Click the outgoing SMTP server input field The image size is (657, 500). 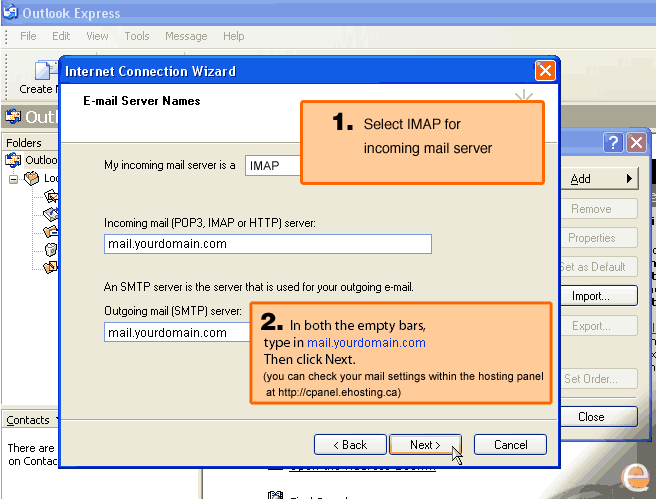[x=177, y=332]
